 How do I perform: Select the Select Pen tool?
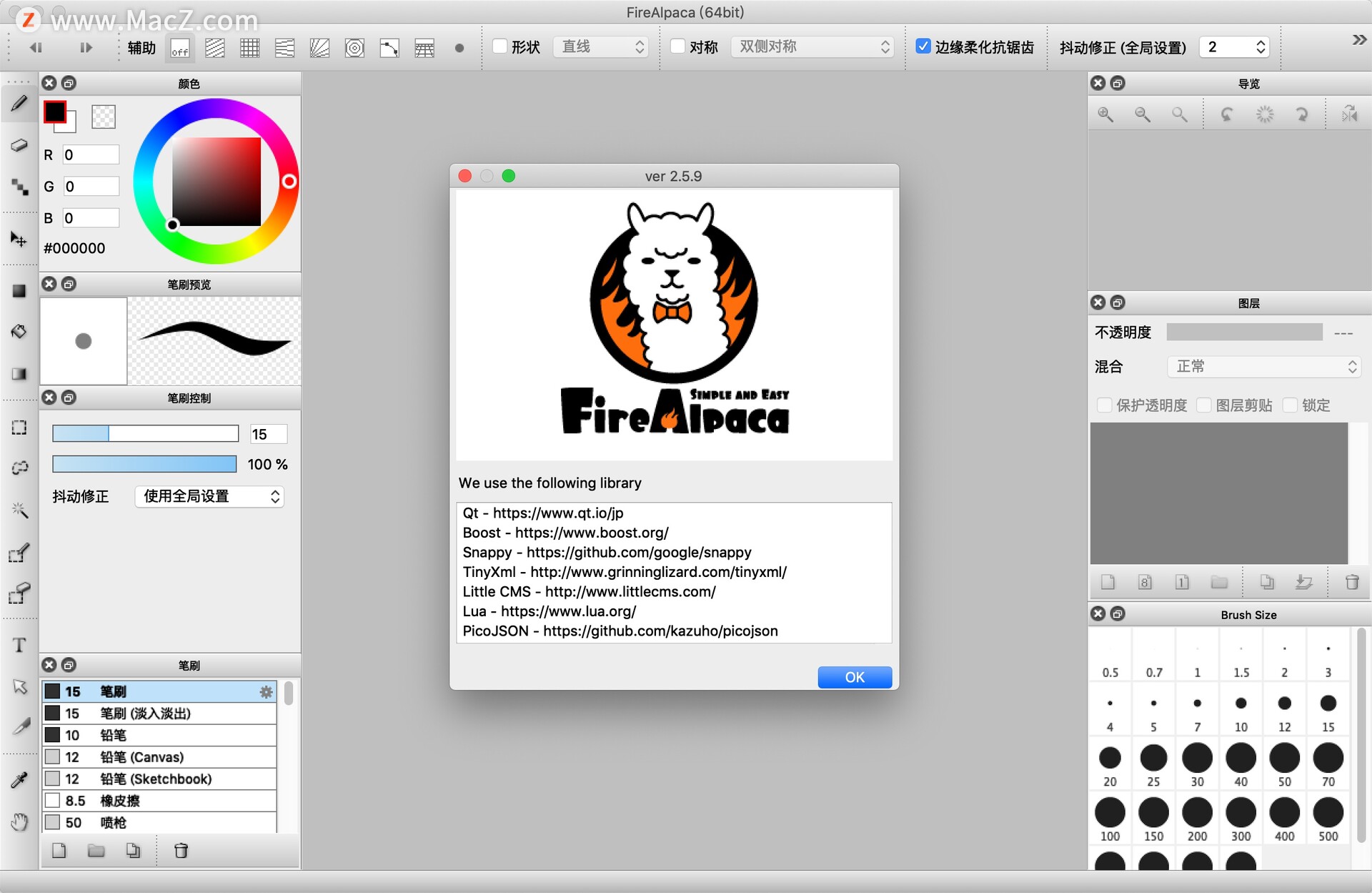[x=19, y=553]
